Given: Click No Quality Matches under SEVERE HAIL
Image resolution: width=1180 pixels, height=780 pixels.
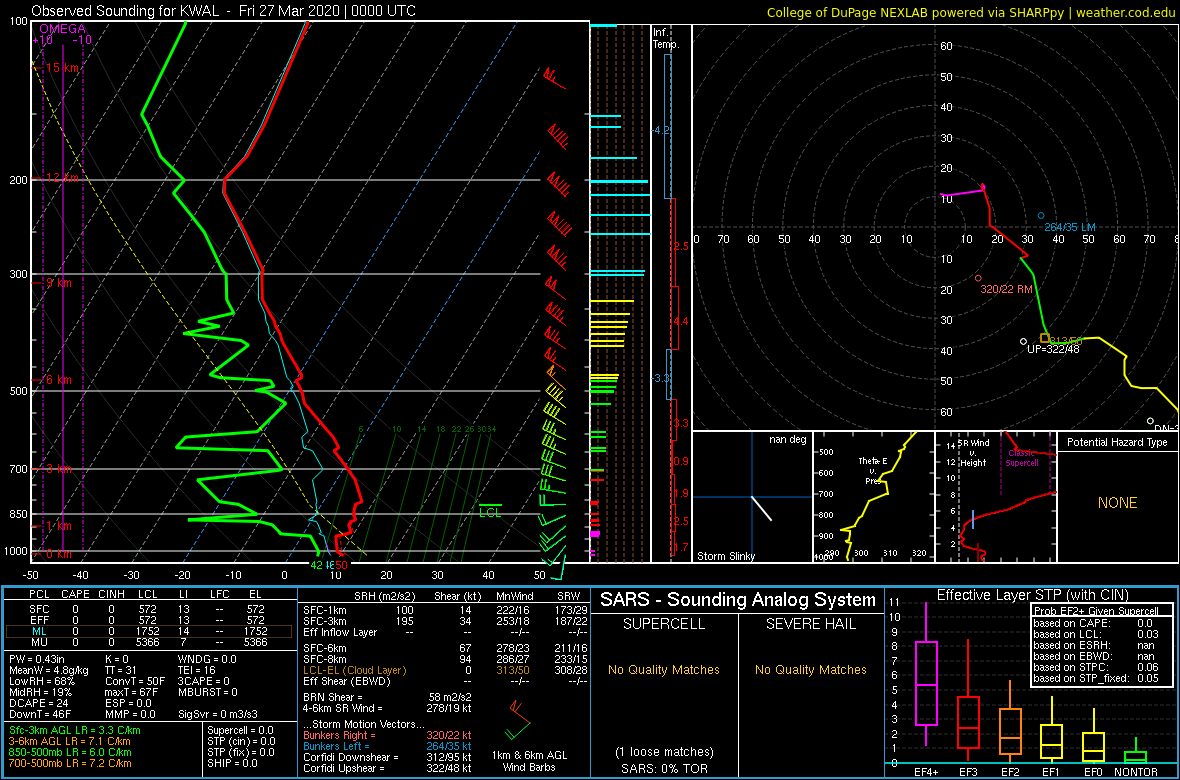Looking at the screenshot, I should [810, 670].
